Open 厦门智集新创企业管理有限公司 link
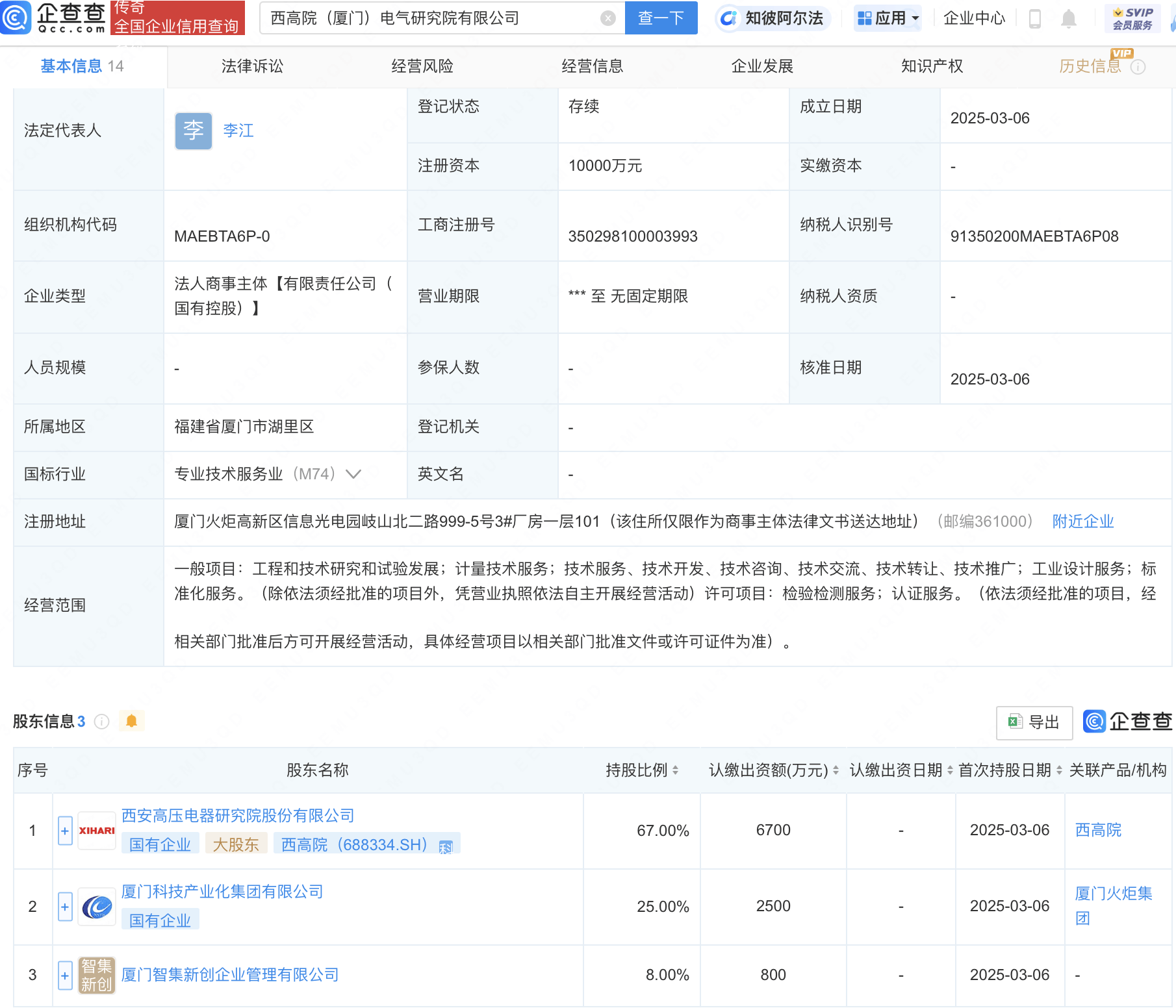This screenshot has height=1008, width=1176. tap(230, 975)
